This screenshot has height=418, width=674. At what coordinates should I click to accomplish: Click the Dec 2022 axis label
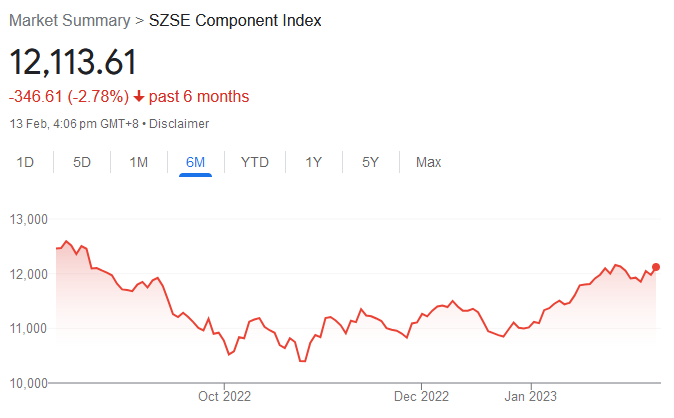[421, 396]
